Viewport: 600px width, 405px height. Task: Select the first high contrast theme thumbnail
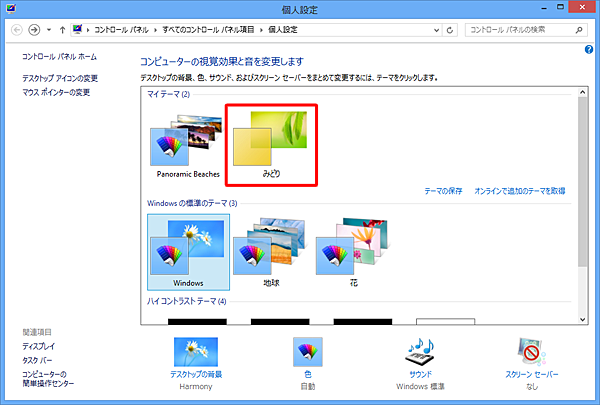(197, 322)
